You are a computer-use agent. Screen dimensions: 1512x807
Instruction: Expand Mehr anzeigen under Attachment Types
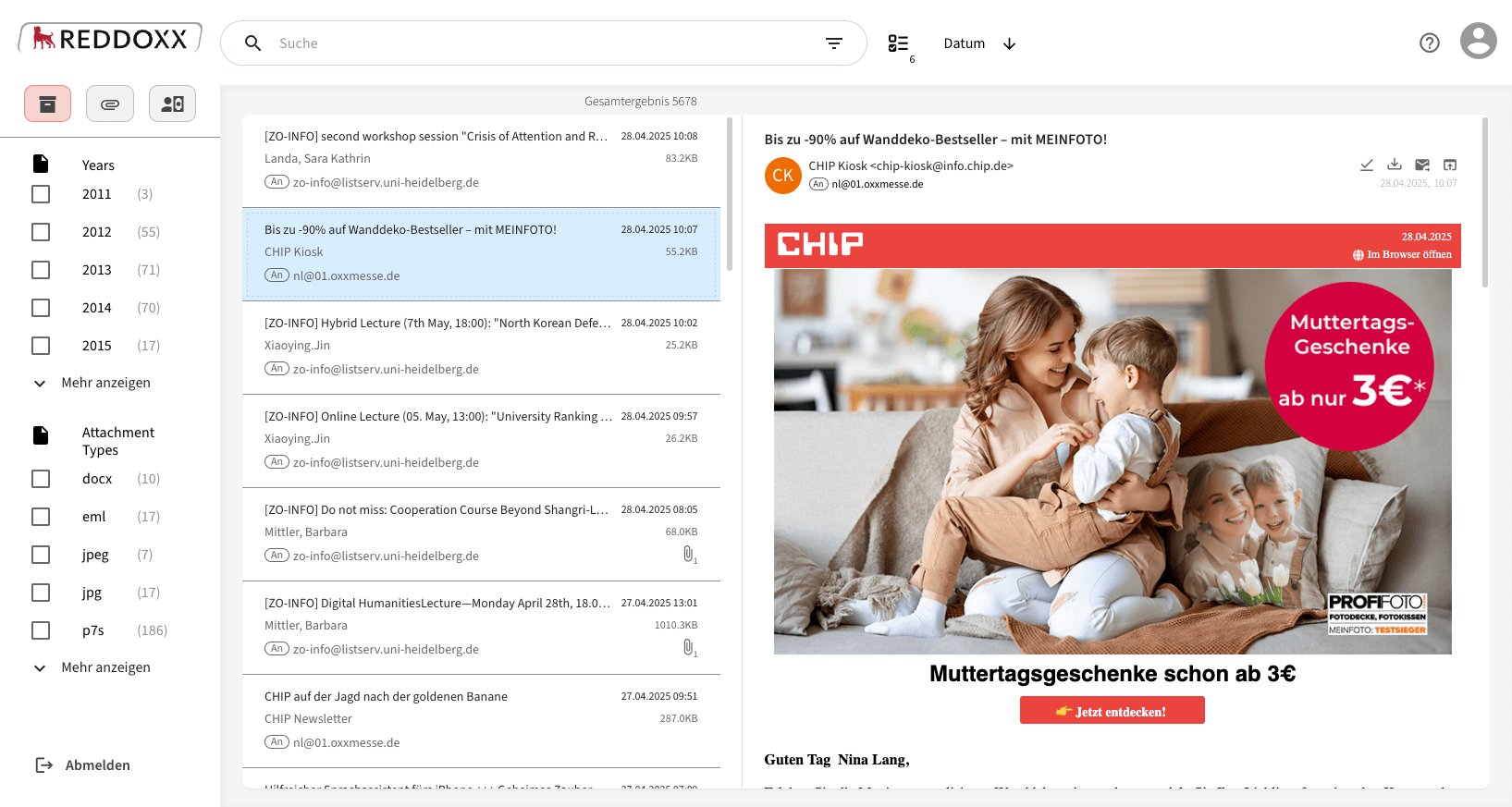[x=92, y=667]
